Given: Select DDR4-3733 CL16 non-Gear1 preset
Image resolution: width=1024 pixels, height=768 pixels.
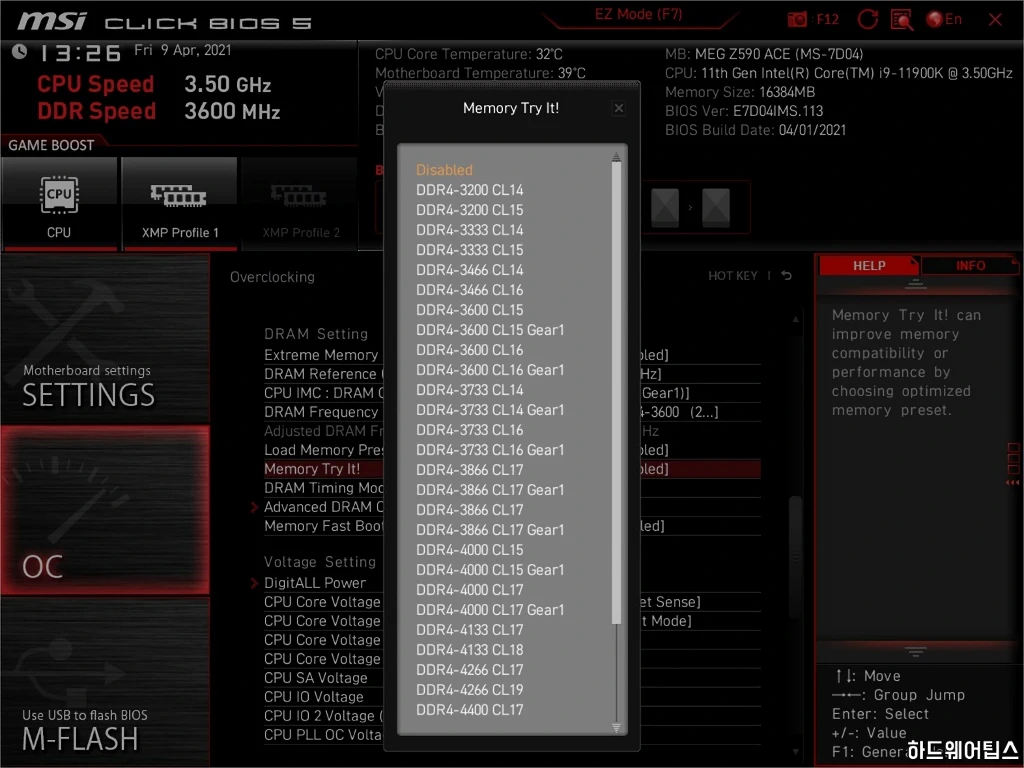Looking at the screenshot, I should coord(470,430).
